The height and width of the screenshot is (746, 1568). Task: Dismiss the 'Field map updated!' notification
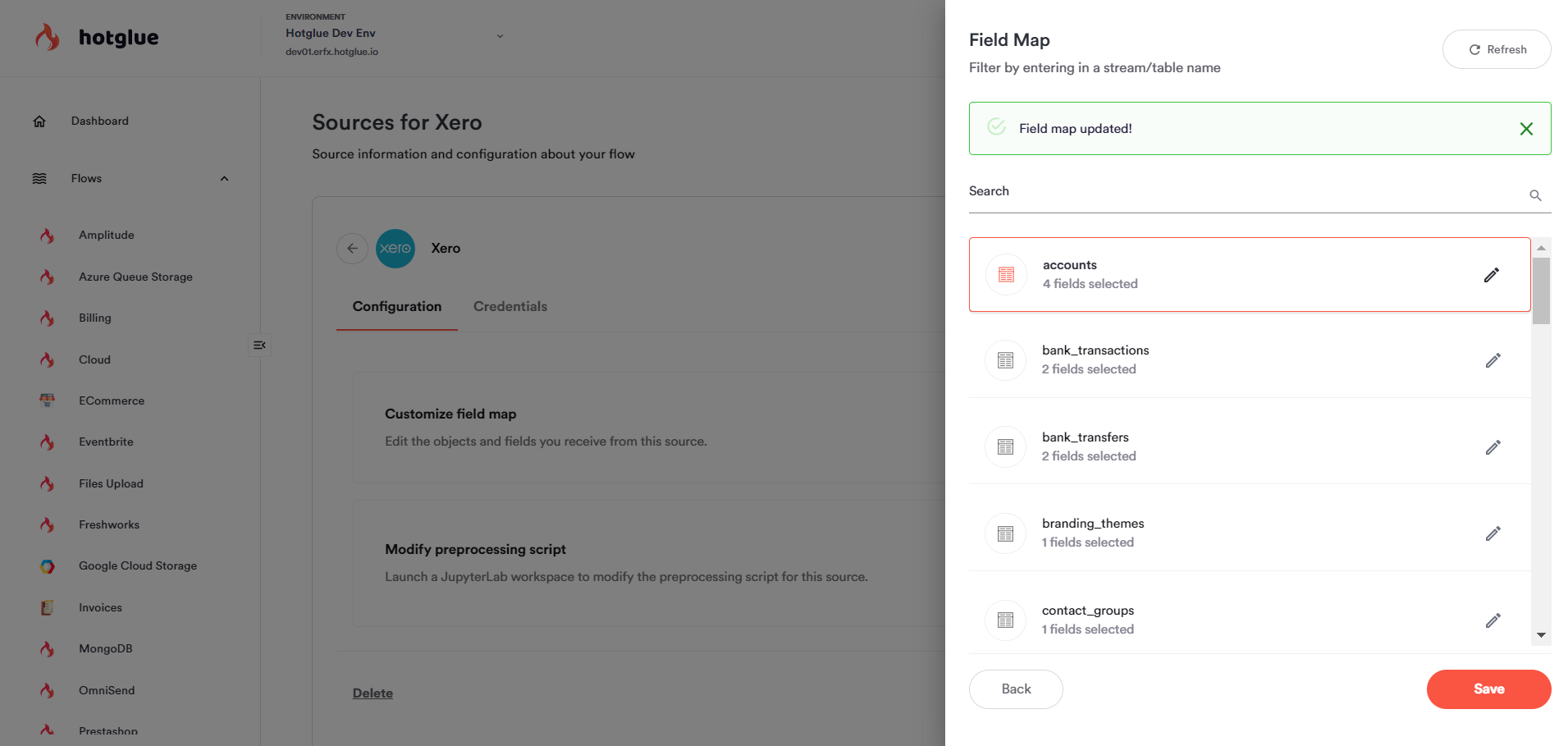click(1525, 129)
